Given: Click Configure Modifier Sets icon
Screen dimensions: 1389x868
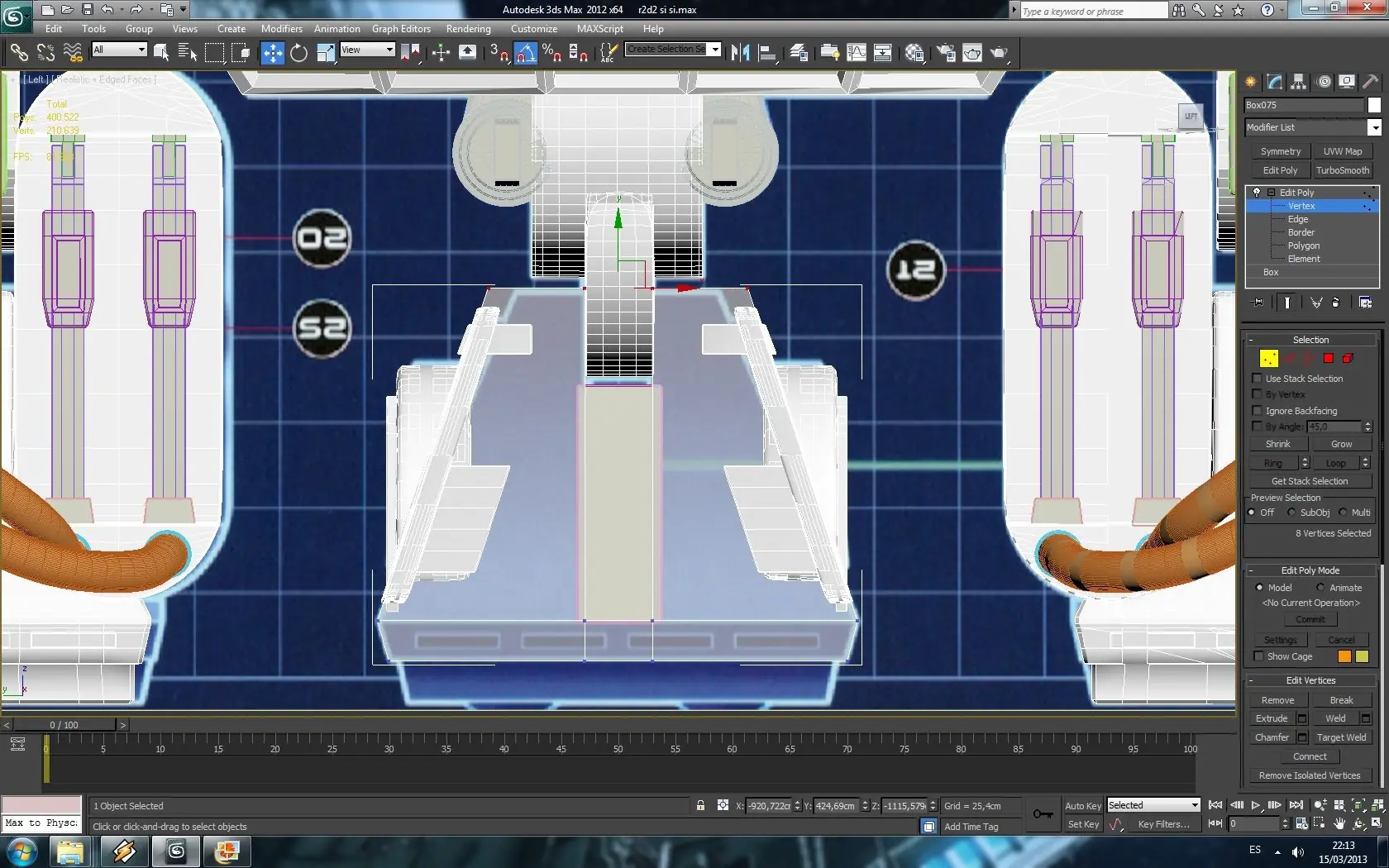Looking at the screenshot, I should pos(1365,303).
